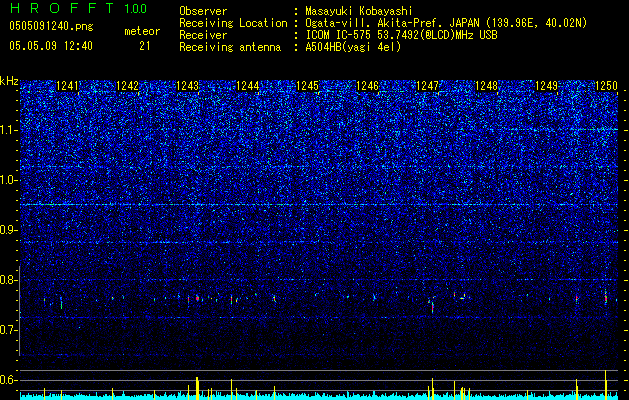629x400 pixels.
Task: Click the HROFFT 1.0.0 program title
Action: pyautogui.click(x=78, y=8)
